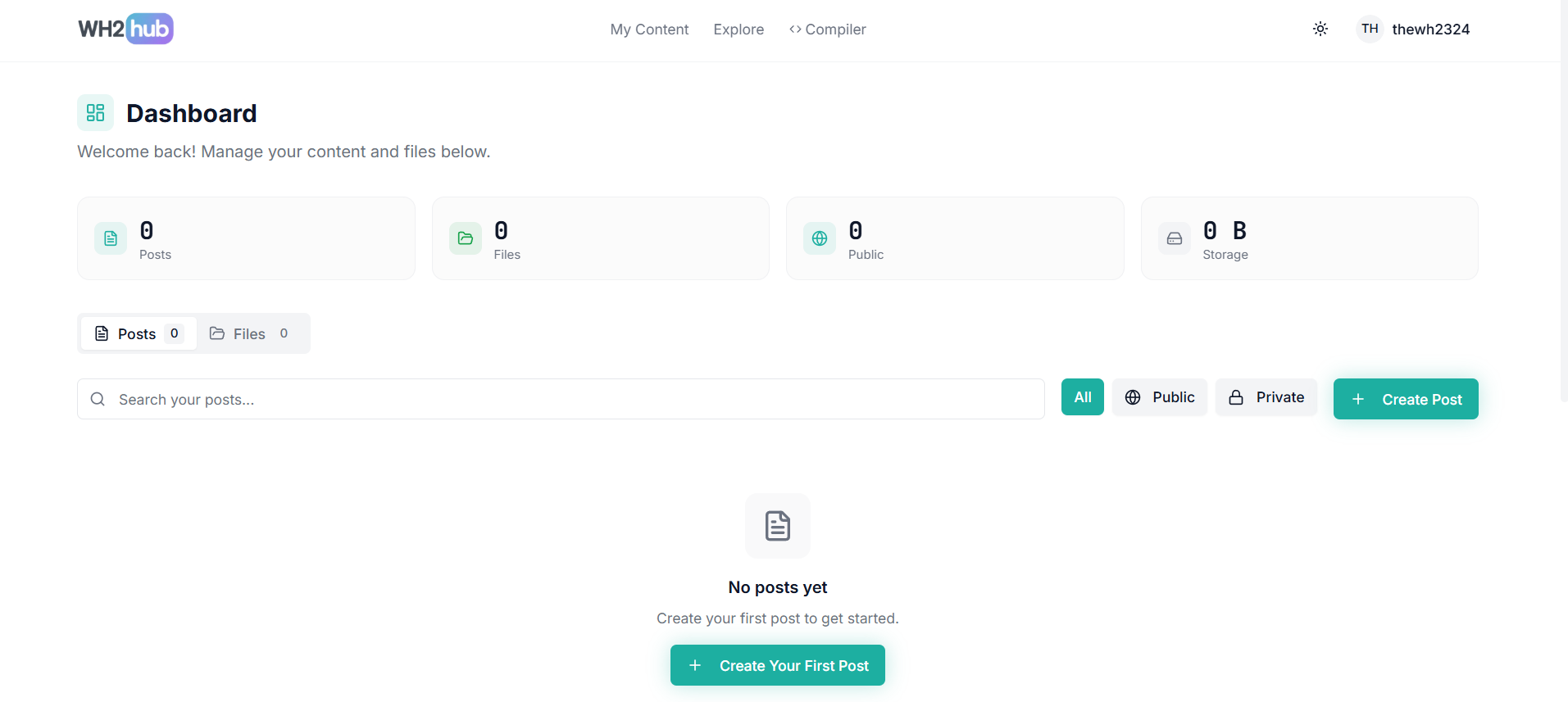Open the My Content menu item

(x=649, y=29)
